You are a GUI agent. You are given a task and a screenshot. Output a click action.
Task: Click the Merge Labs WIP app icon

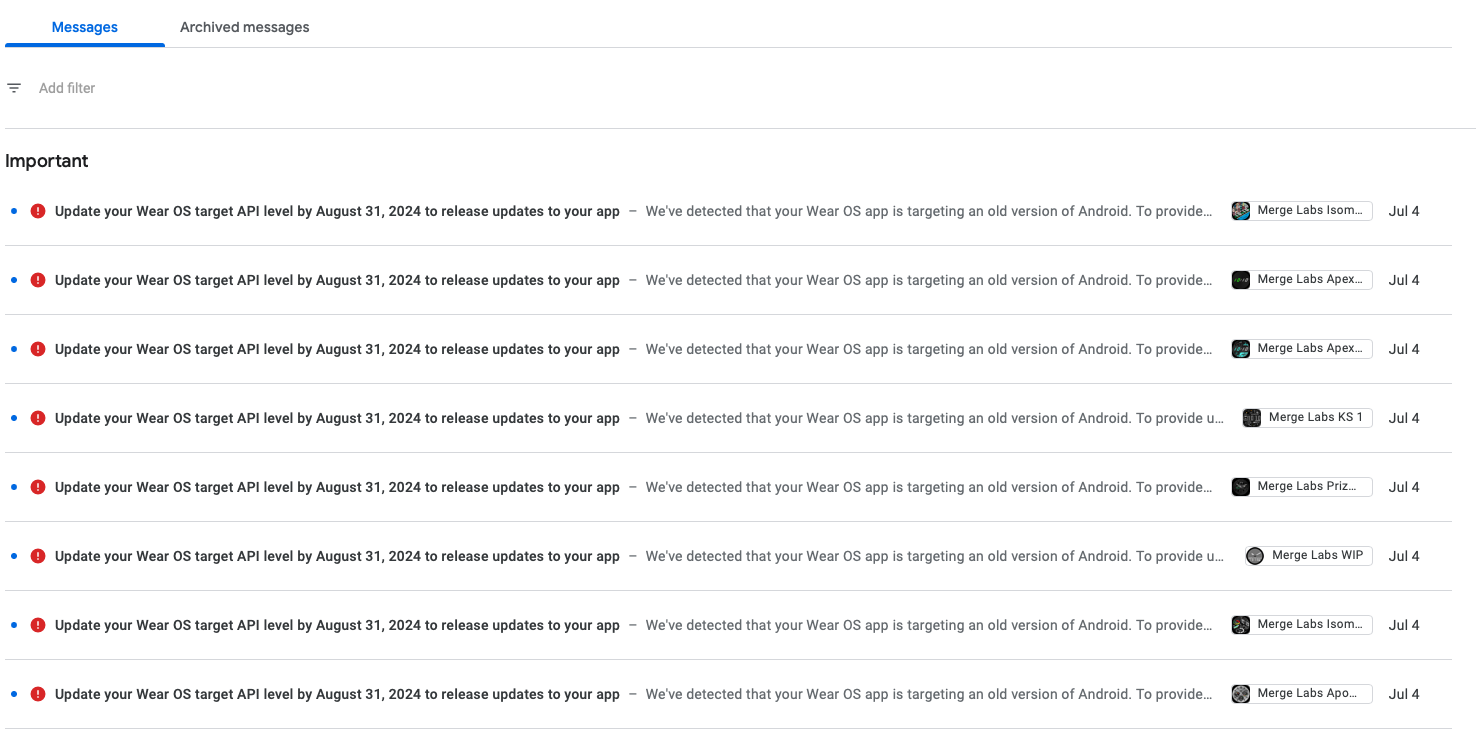tap(1255, 556)
